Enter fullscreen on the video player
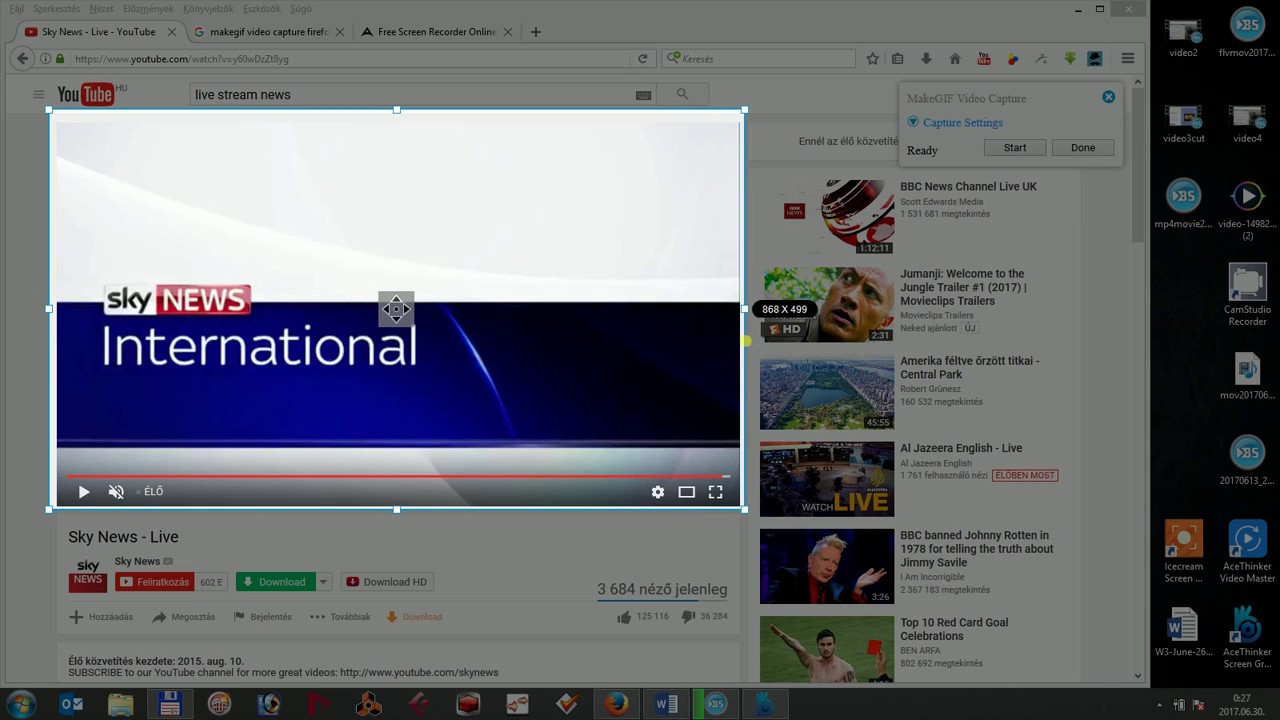 pos(715,492)
